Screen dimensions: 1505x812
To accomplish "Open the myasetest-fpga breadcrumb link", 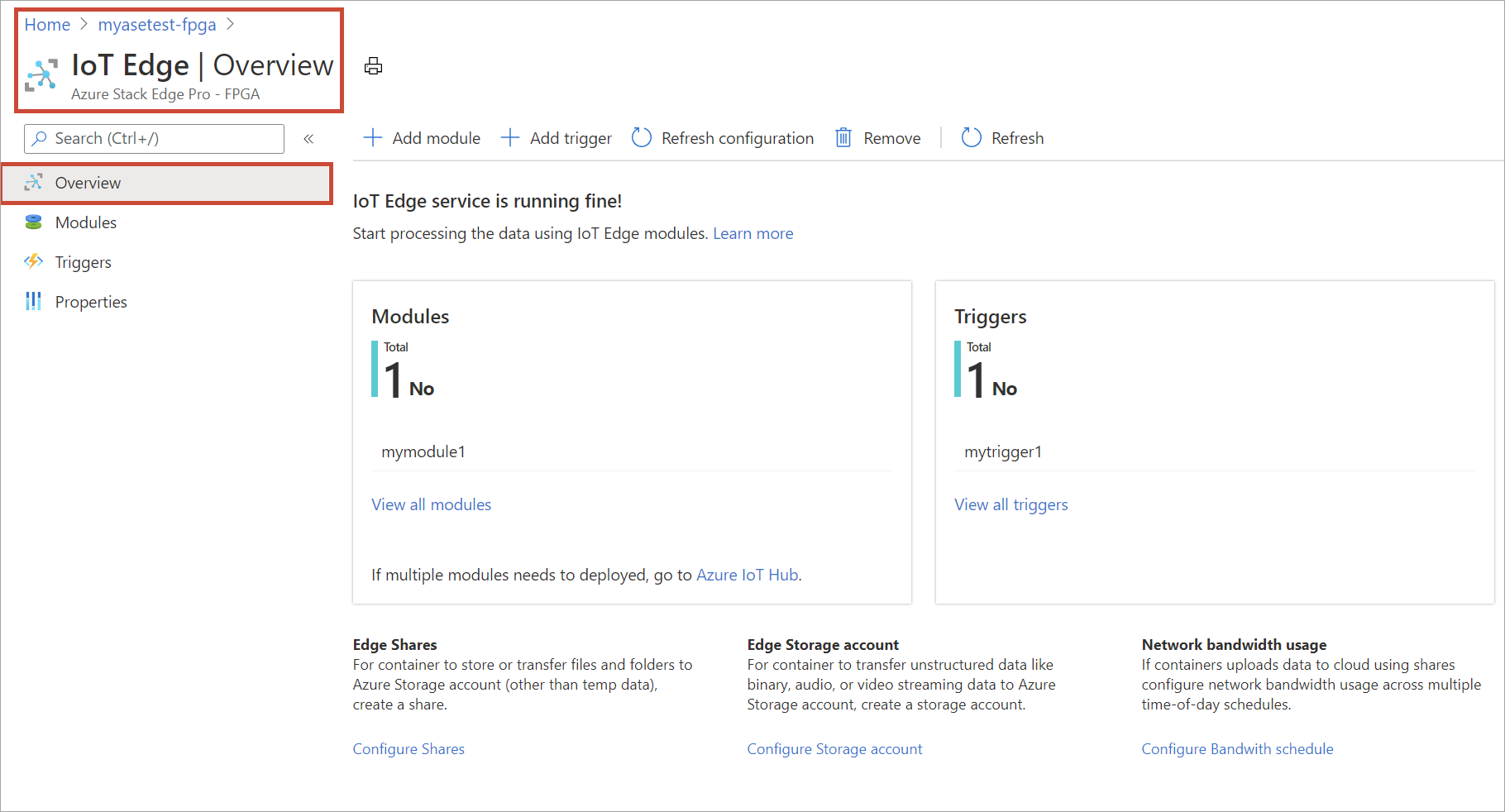I will [157, 25].
